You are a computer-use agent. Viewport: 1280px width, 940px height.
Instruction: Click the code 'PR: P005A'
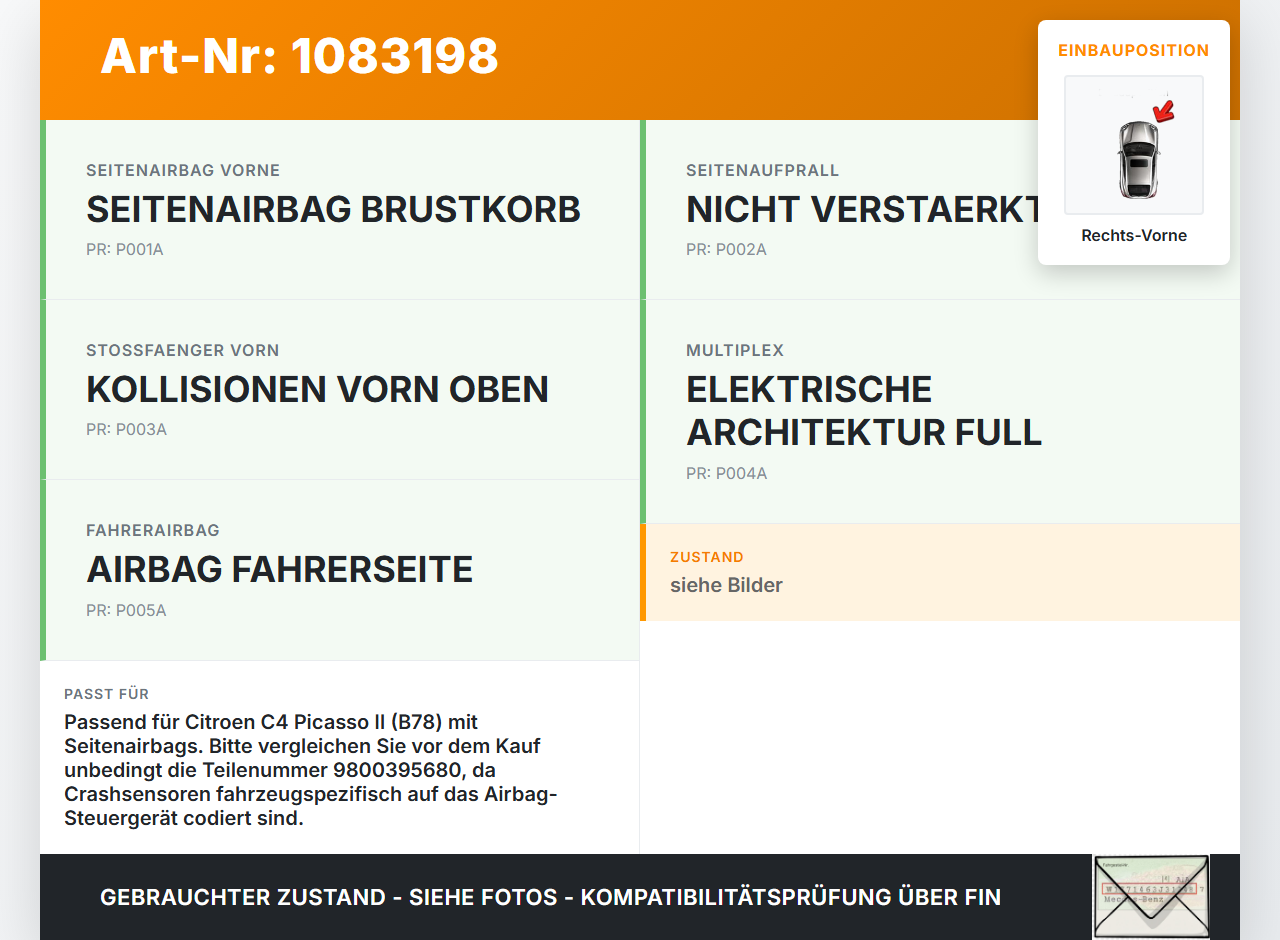126,611
